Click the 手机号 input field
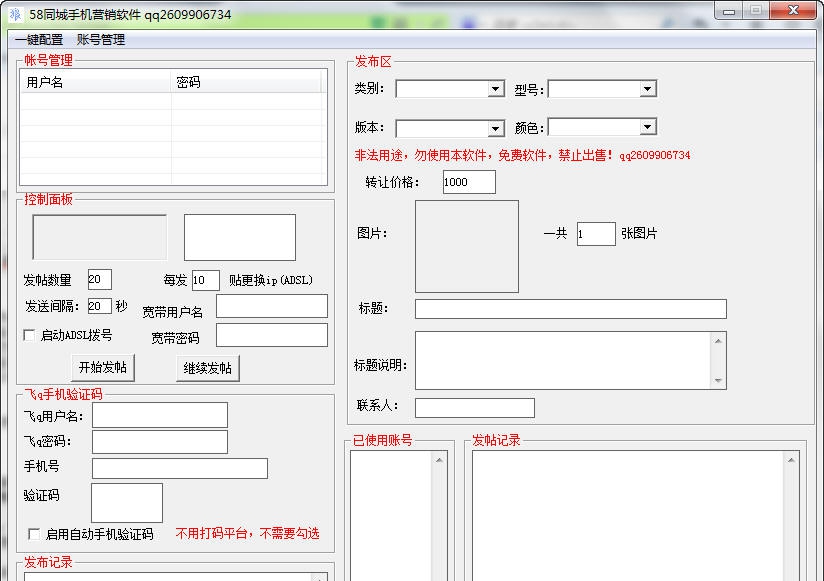 pos(180,468)
